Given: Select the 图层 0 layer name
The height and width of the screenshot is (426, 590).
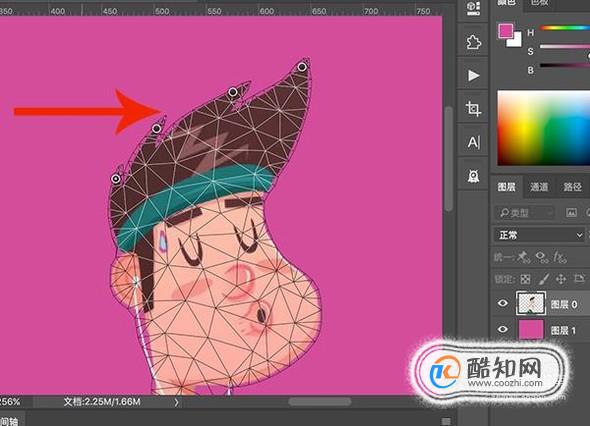Looking at the screenshot, I should (x=564, y=304).
